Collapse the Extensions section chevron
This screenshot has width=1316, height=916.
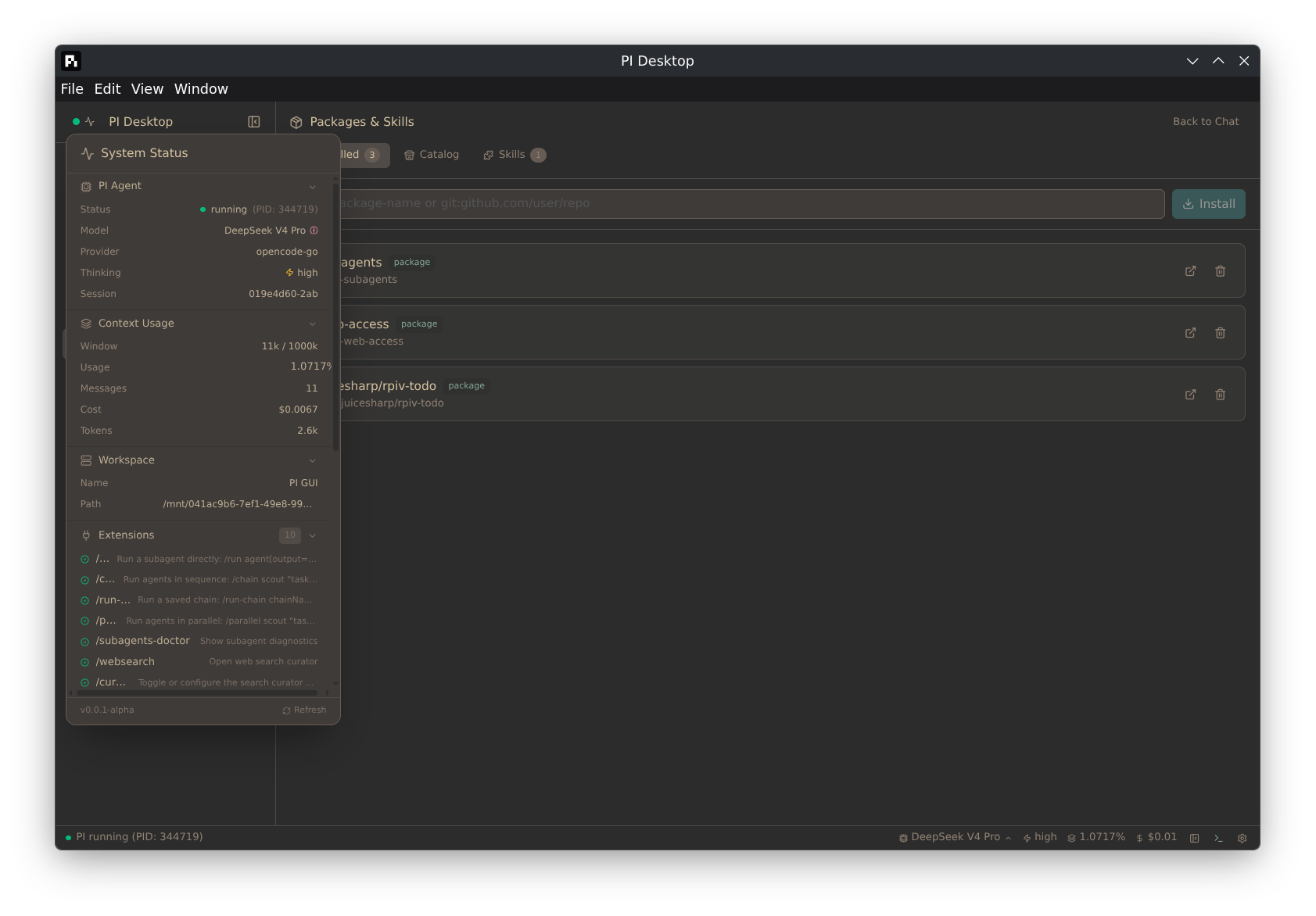click(313, 535)
